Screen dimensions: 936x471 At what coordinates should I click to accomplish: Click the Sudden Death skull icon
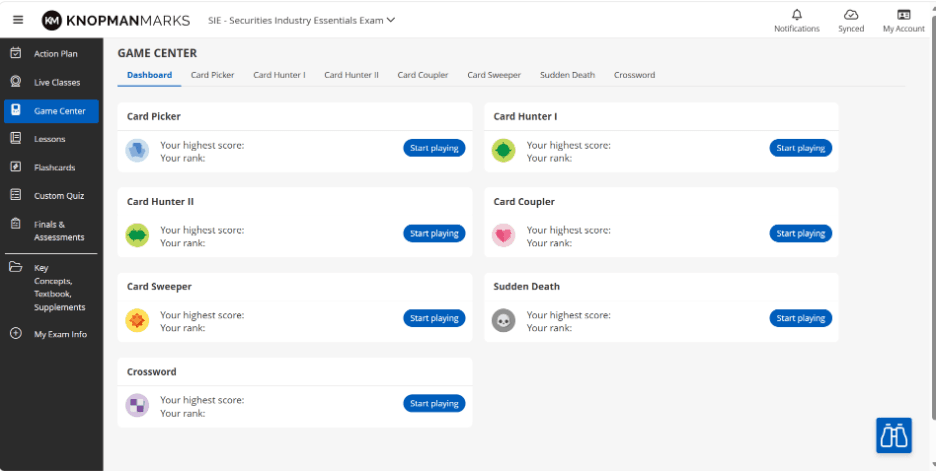click(503, 321)
